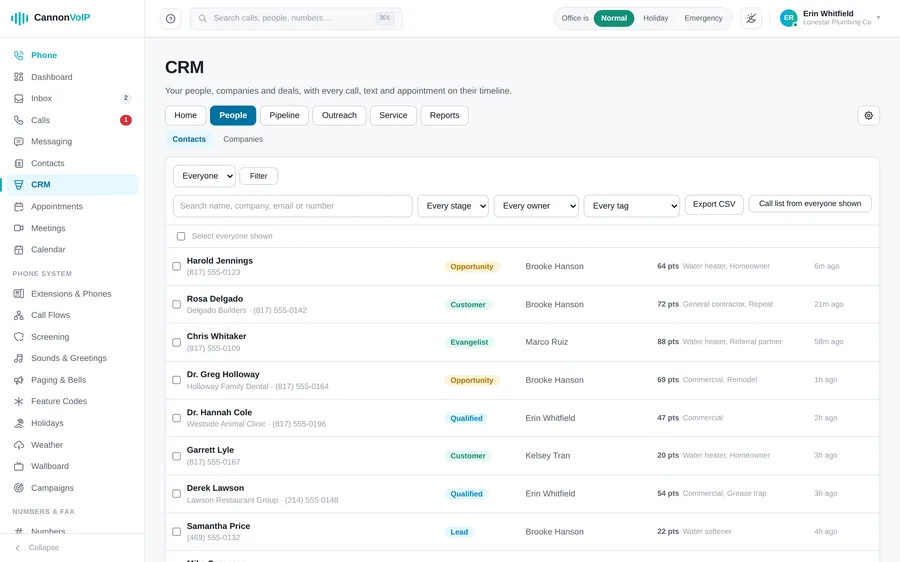Select the Feature Codes asterisk icon
The image size is (900, 562).
(19, 401)
